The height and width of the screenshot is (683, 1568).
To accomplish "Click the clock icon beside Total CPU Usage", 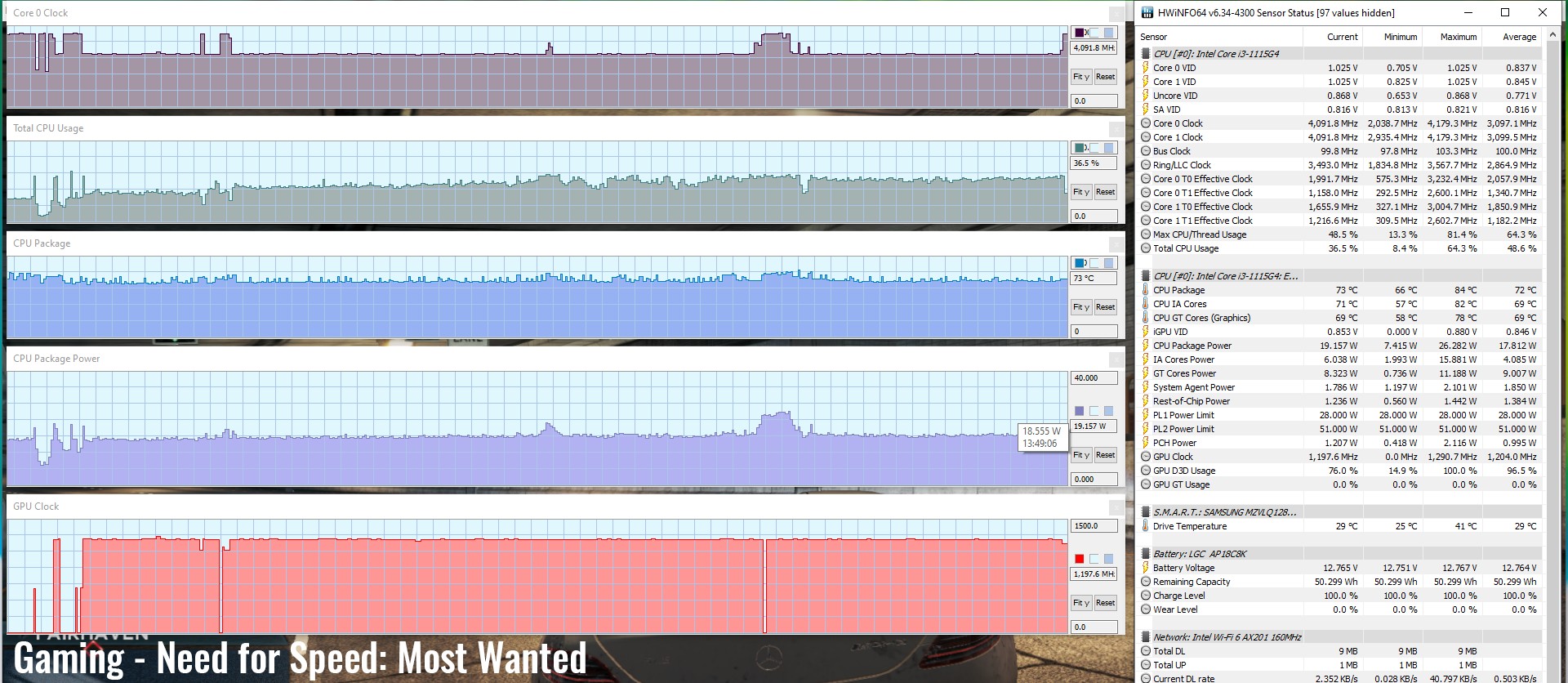I will 1146,248.
